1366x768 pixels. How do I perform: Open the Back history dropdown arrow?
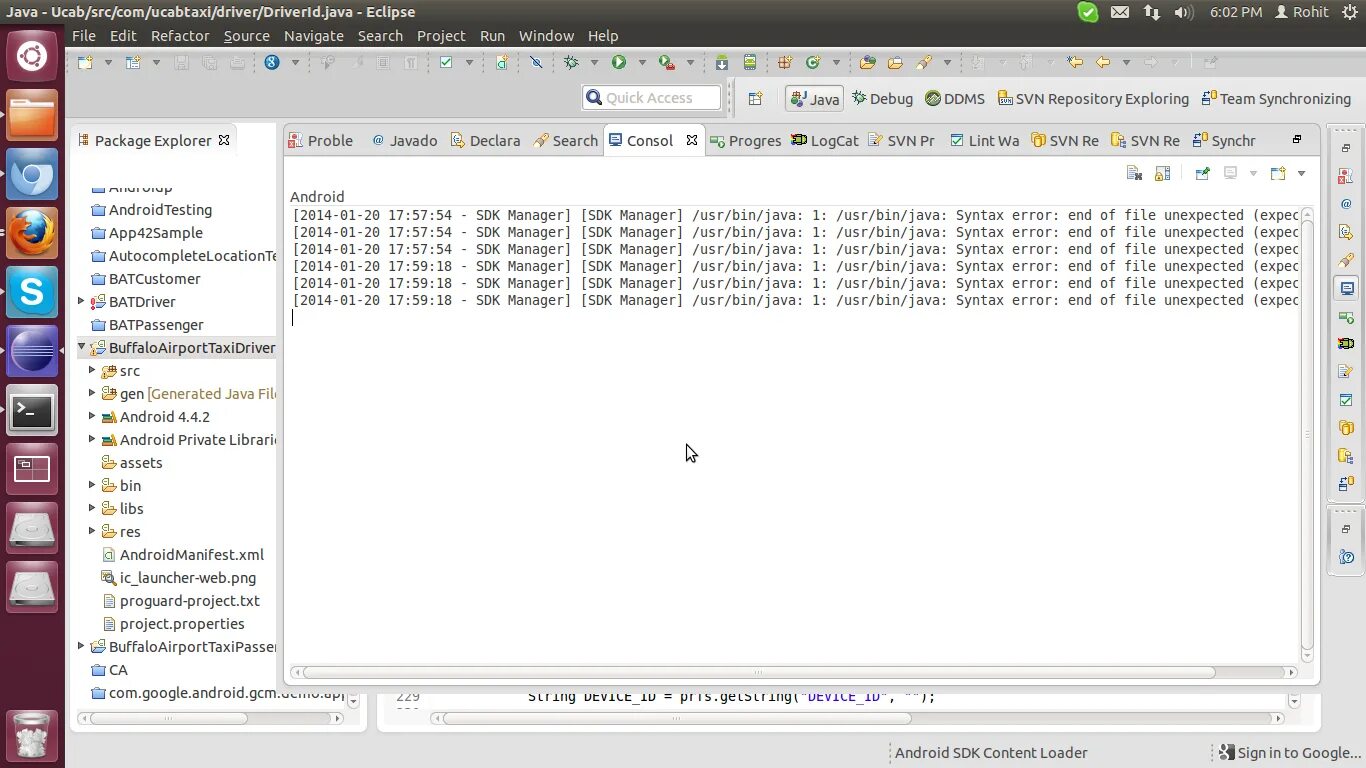(1125, 62)
